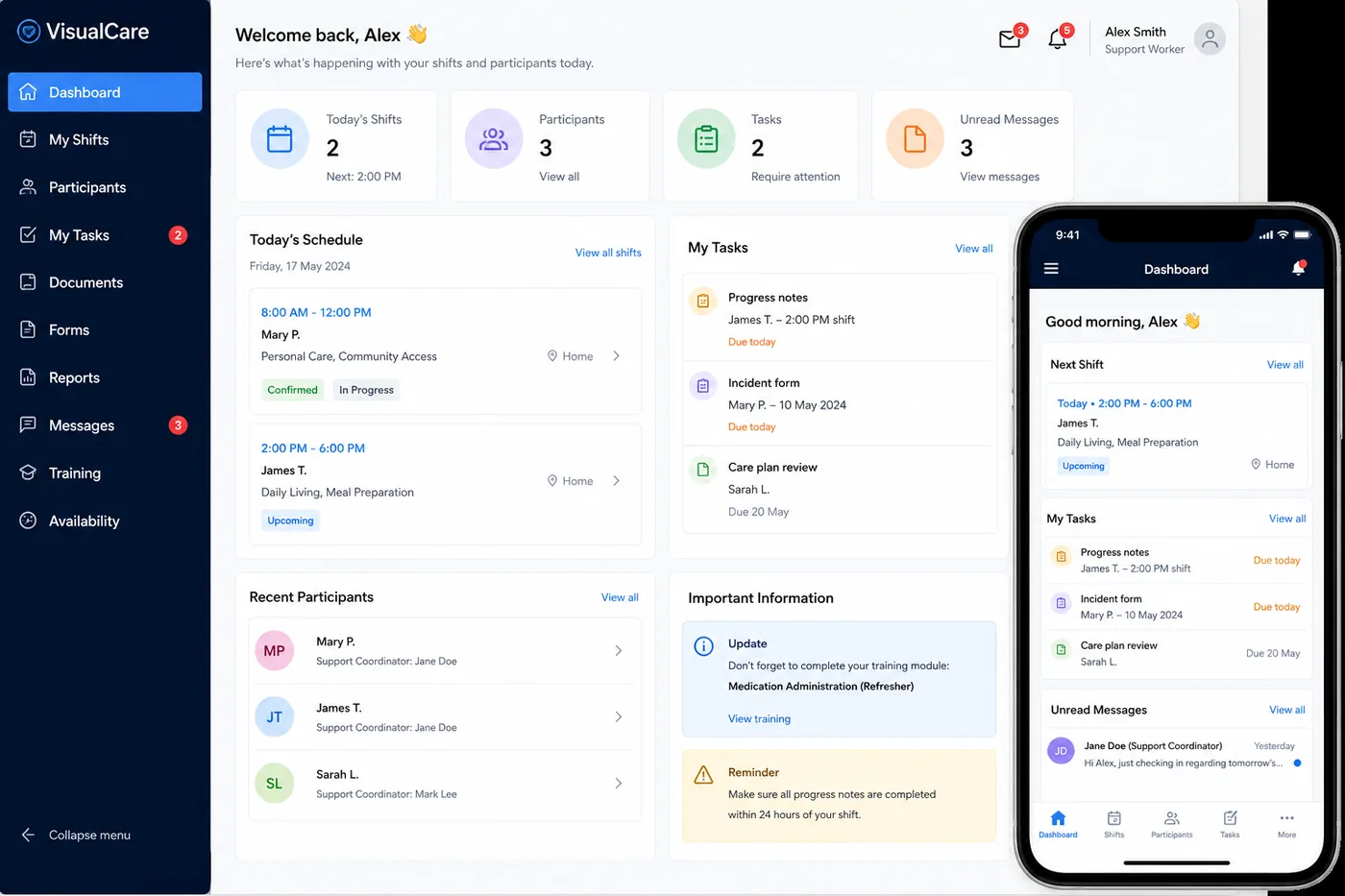This screenshot has width=1345, height=896.
Task: Click the Confirmed status badge
Action: point(292,390)
